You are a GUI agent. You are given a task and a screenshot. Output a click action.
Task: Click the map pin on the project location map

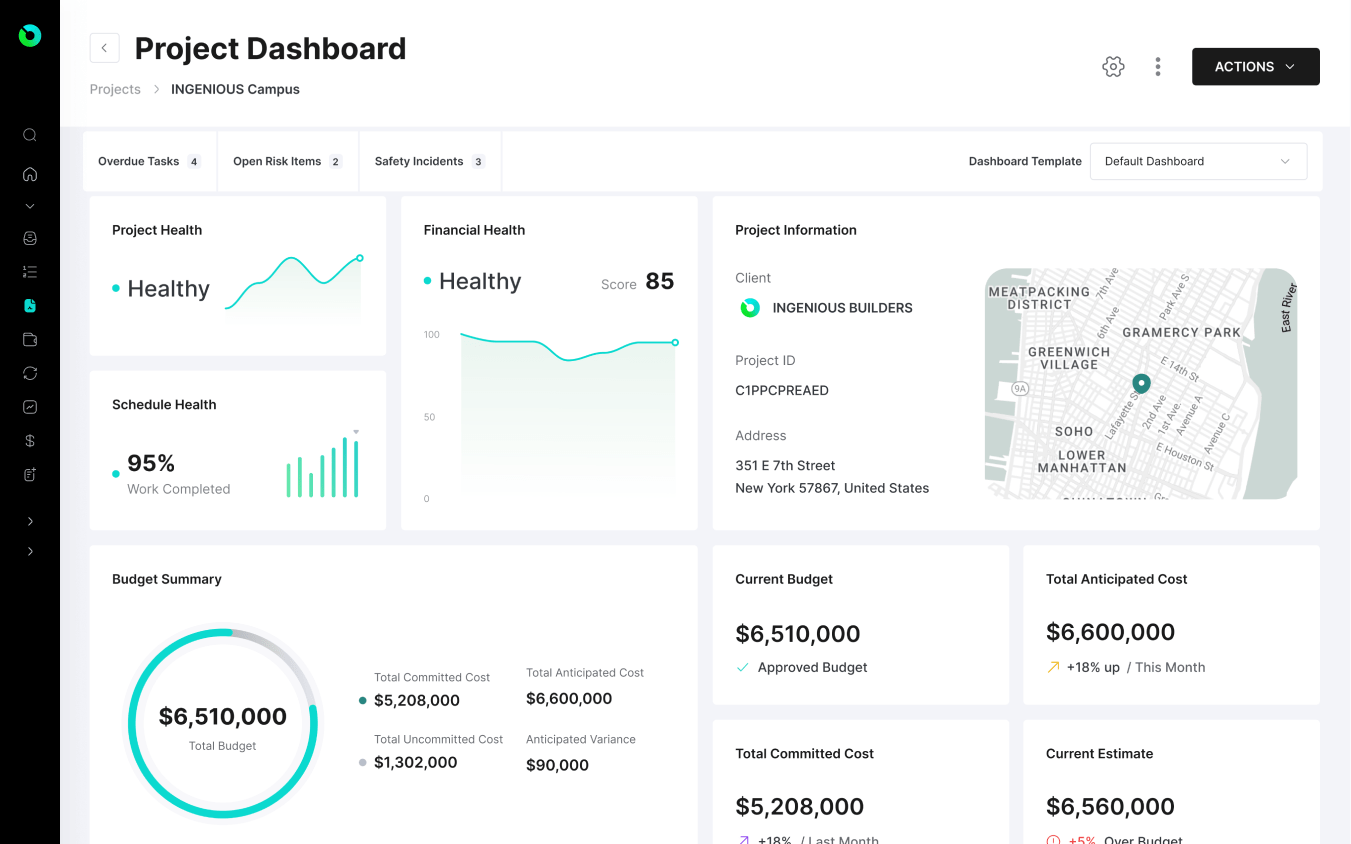(x=1142, y=383)
